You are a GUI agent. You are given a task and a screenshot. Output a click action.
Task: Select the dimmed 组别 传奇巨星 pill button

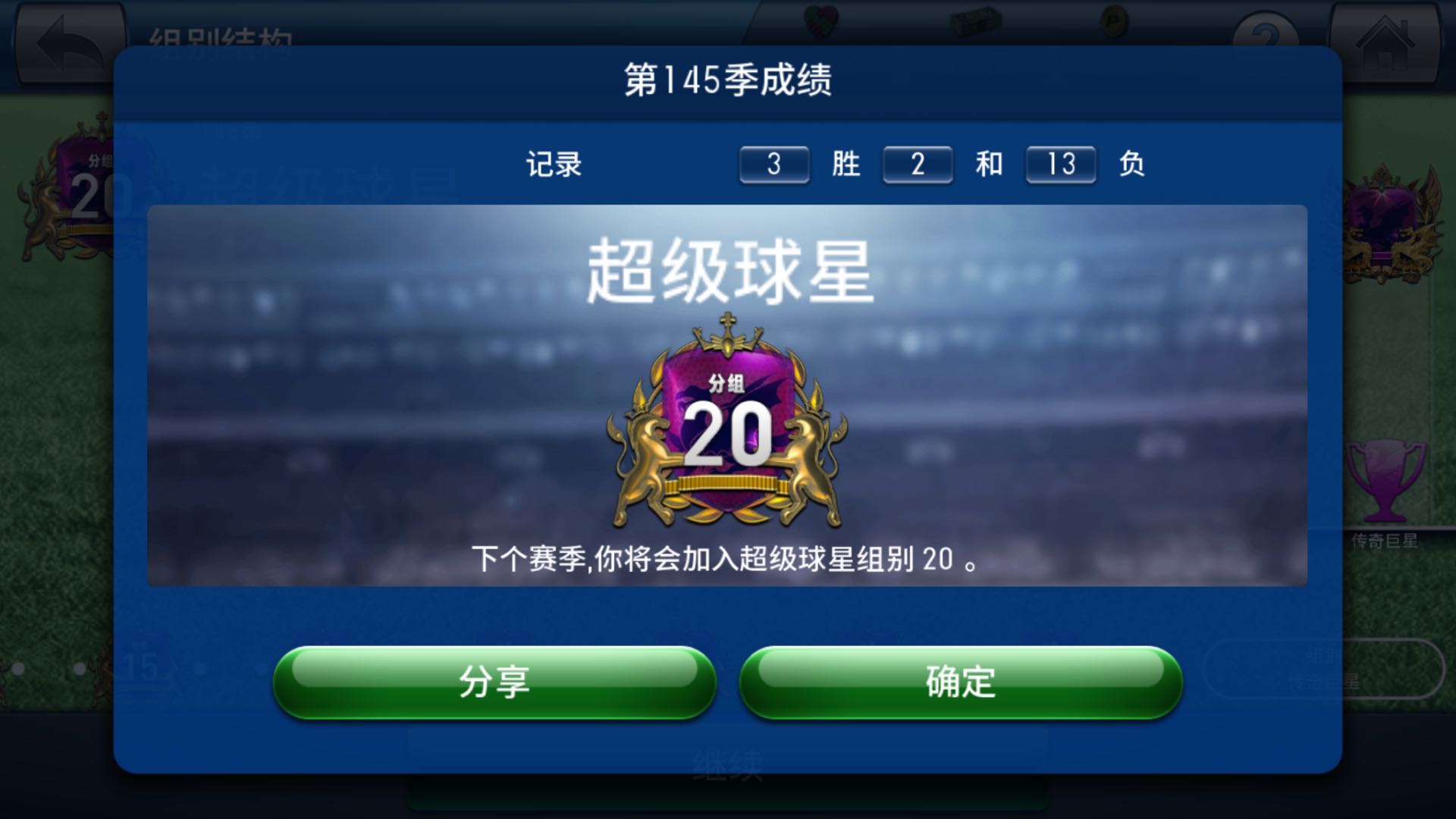1324,668
